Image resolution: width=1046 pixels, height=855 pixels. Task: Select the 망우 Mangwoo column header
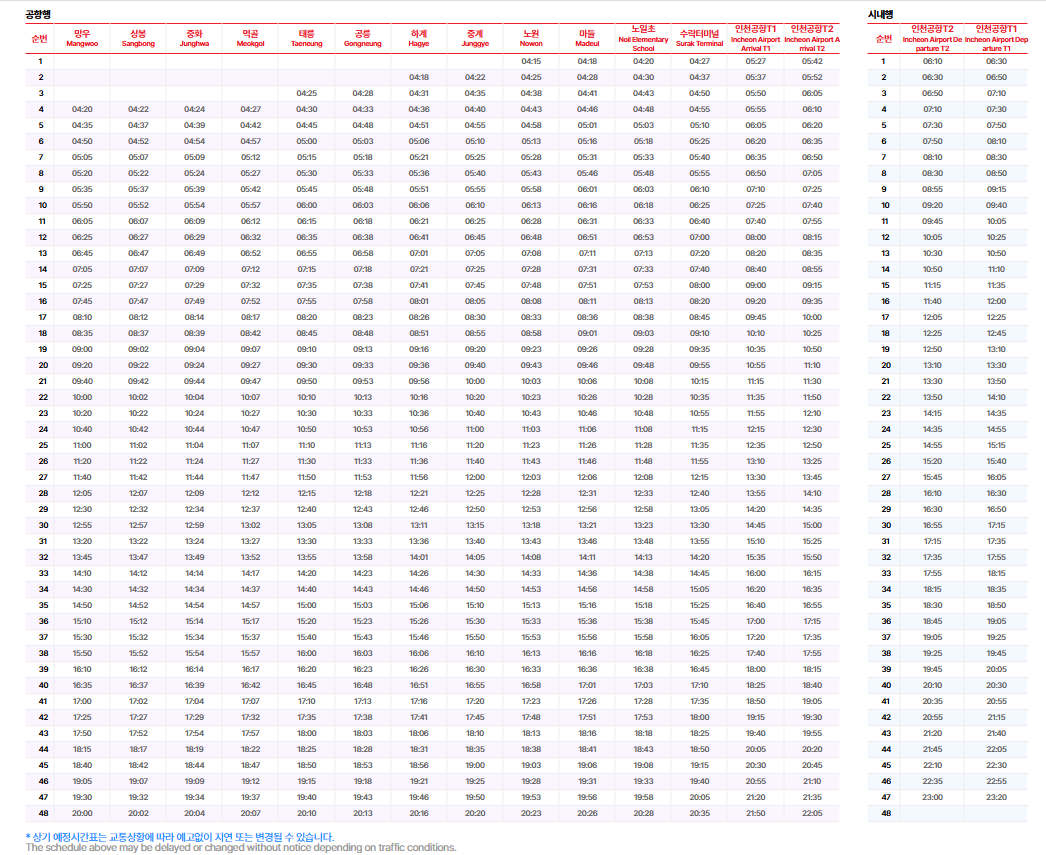[x=82, y=38]
